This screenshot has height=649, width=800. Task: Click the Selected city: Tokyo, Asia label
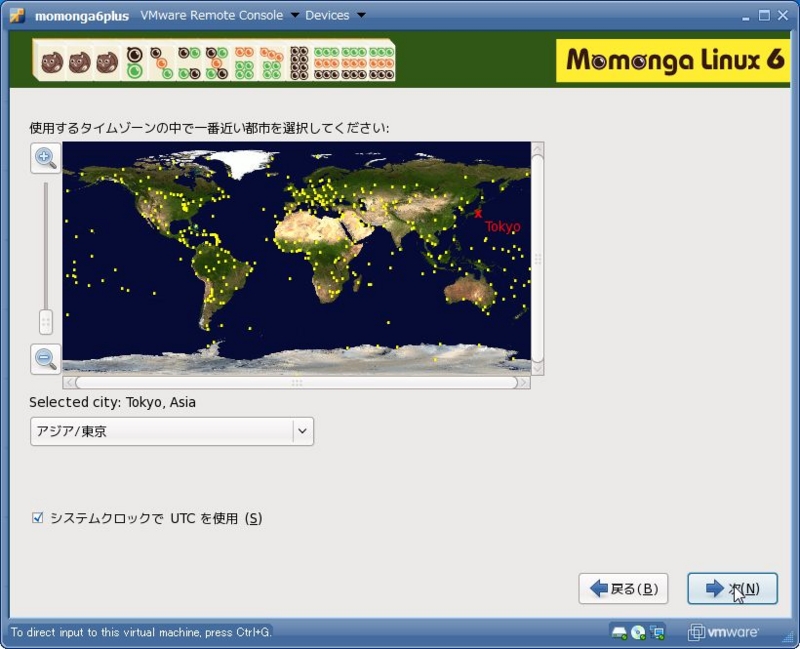[112, 402]
